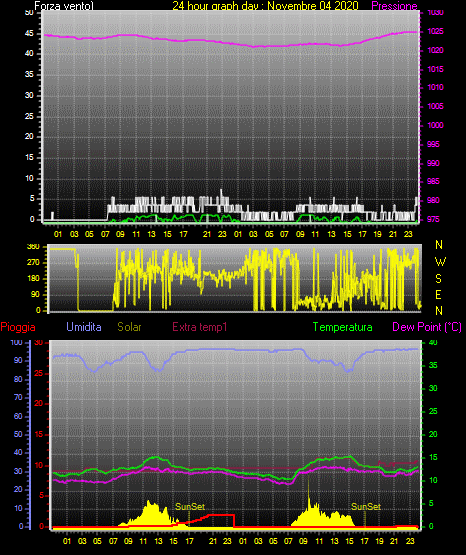Click the 60 value on humidity axis
The width and height of the screenshot is (466, 555).
point(18,416)
